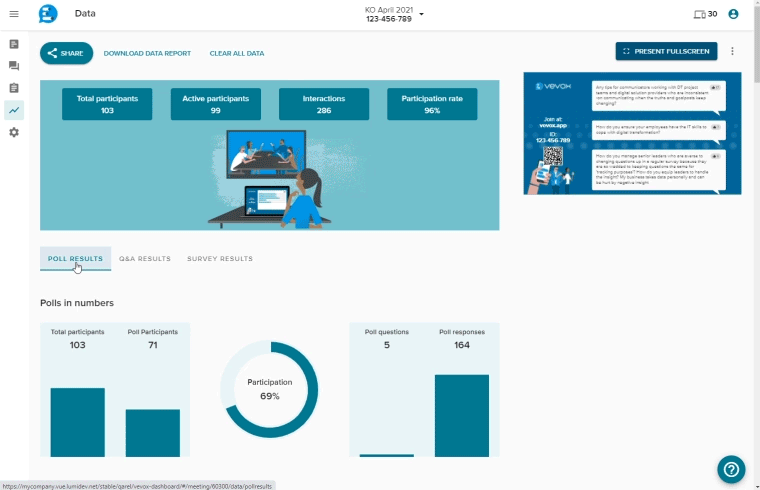Open the Settings gear in sidebar
760x490 pixels.
pyautogui.click(x=14, y=132)
